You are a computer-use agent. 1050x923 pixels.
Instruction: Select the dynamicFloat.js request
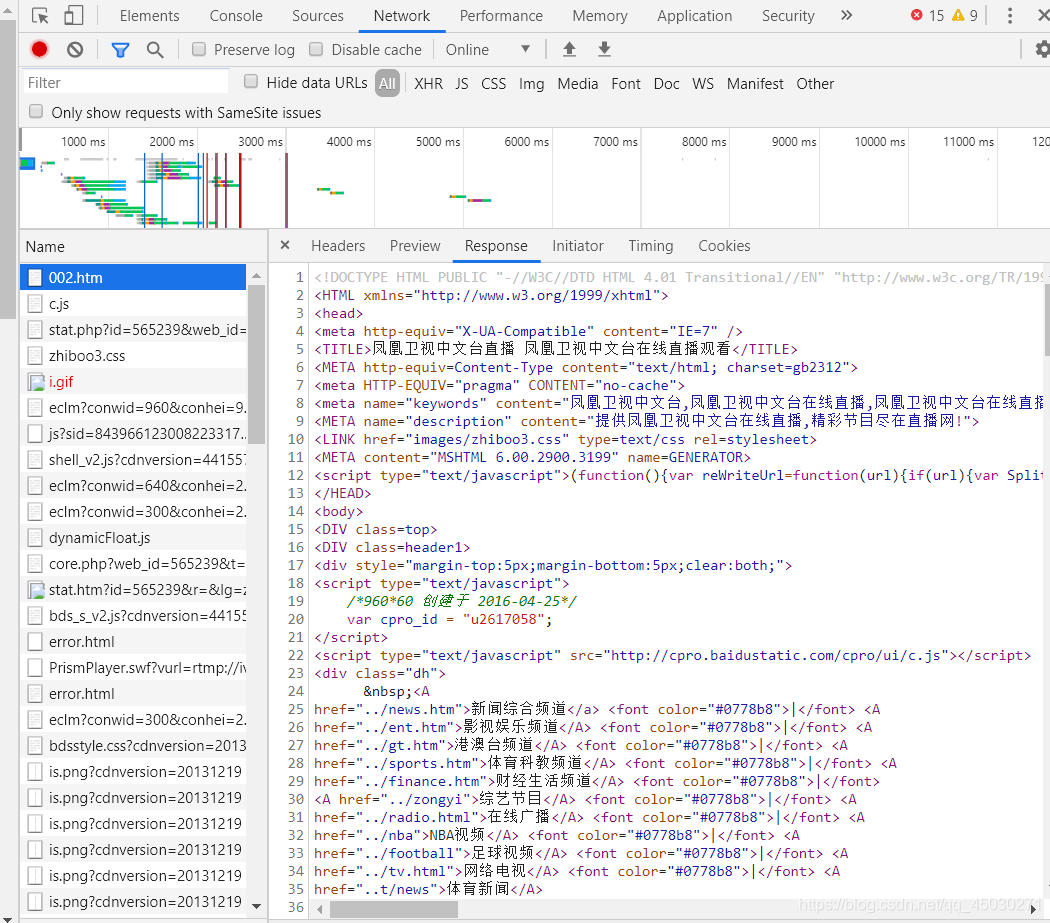pyautogui.click(x=133, y=538)
